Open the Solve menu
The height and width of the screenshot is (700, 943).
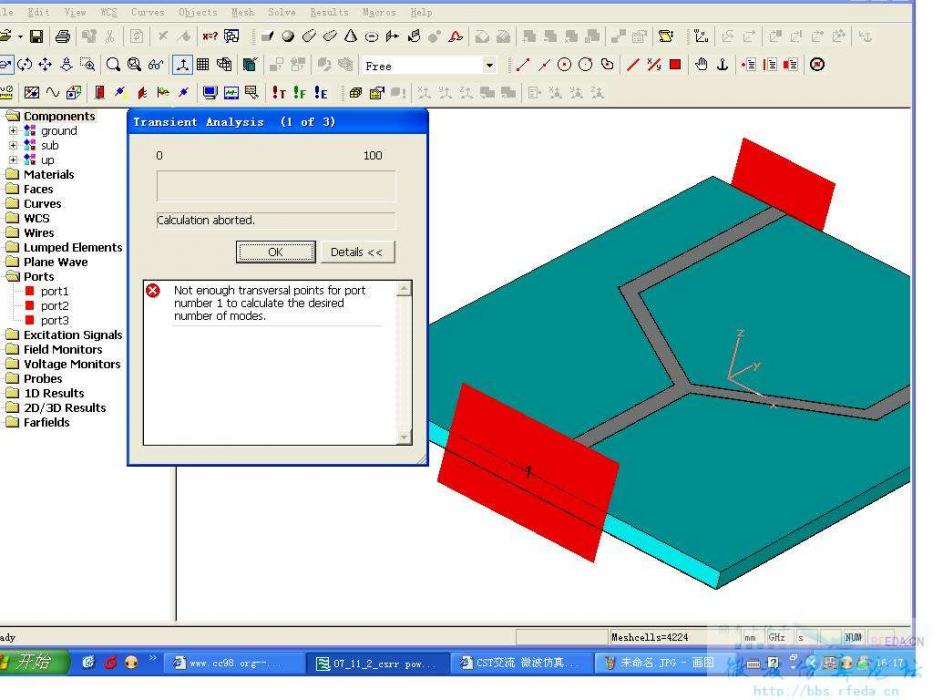click(282, 12)
